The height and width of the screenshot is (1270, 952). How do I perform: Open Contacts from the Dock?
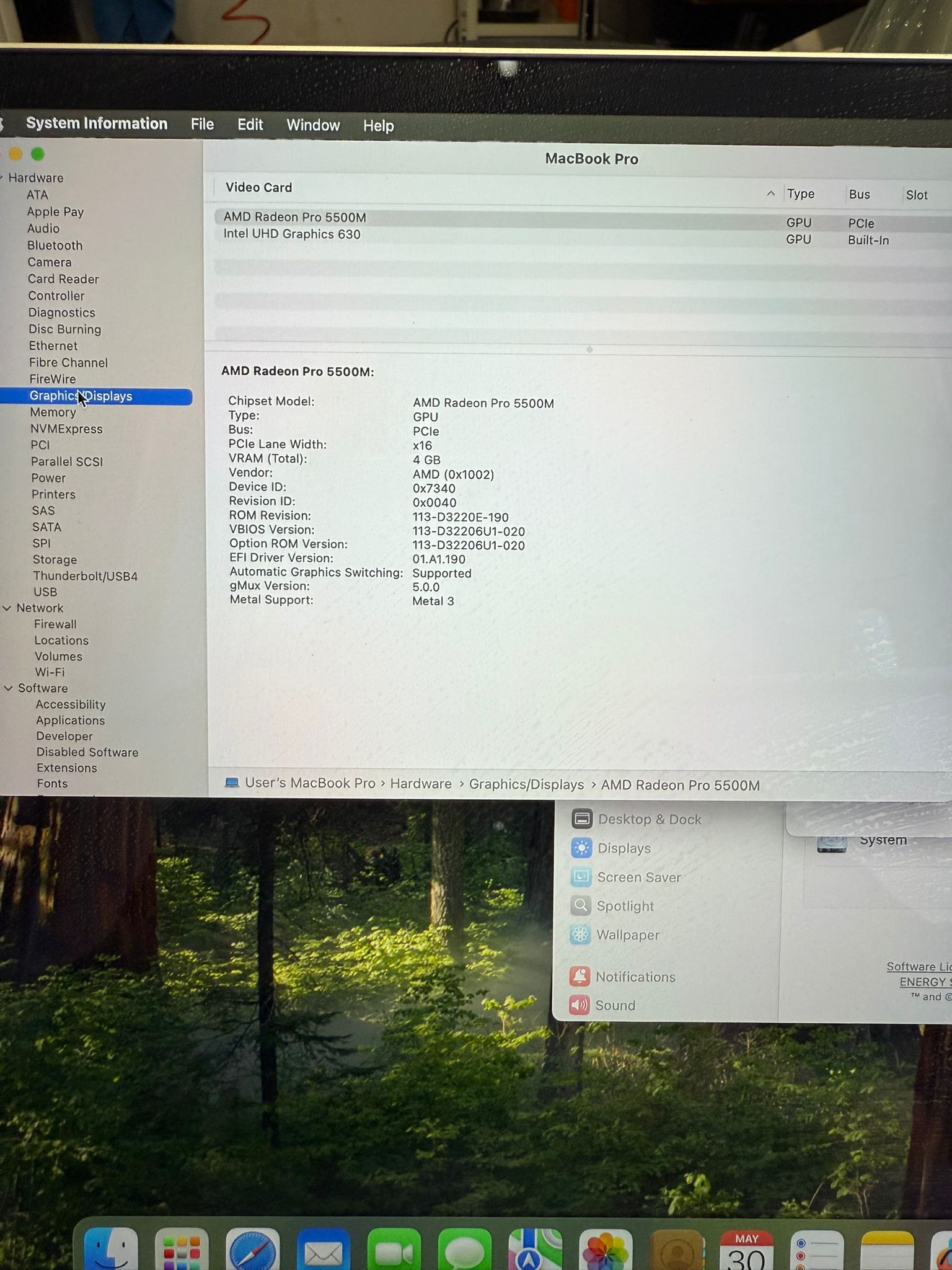676,1250
